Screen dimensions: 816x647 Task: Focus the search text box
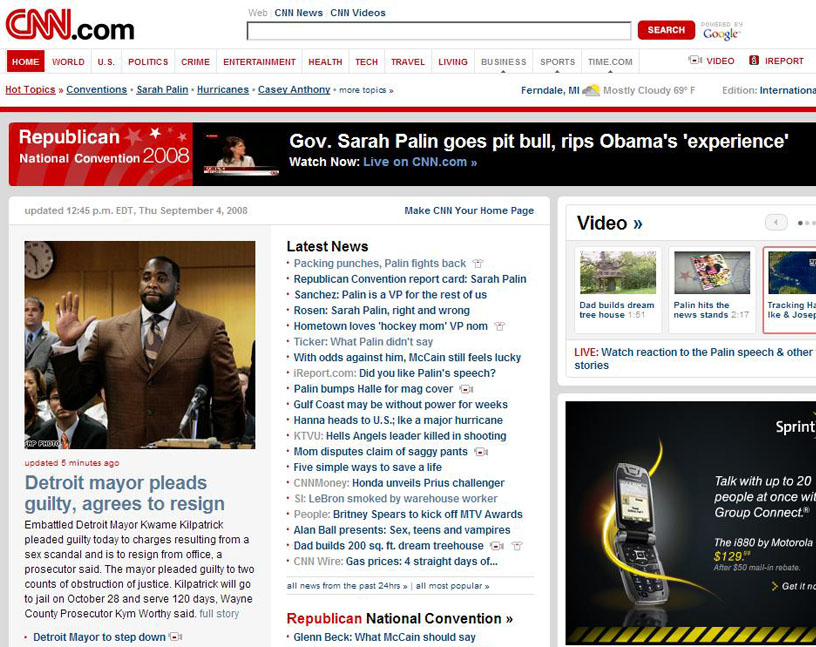click(x=439, y=31)
